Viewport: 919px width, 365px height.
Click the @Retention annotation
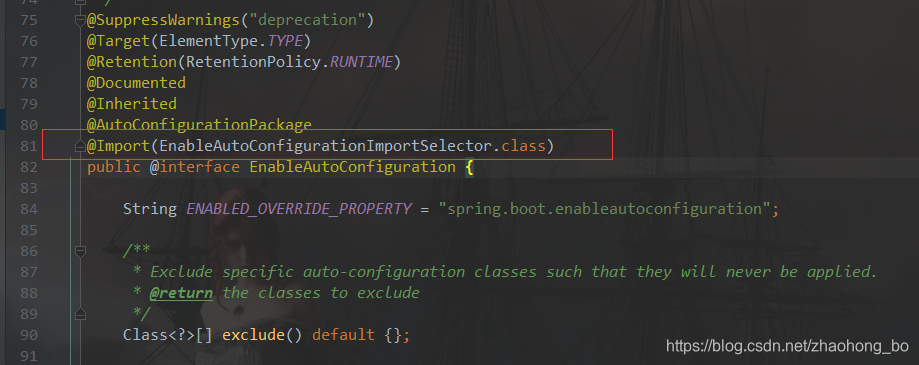pos(132,62)
